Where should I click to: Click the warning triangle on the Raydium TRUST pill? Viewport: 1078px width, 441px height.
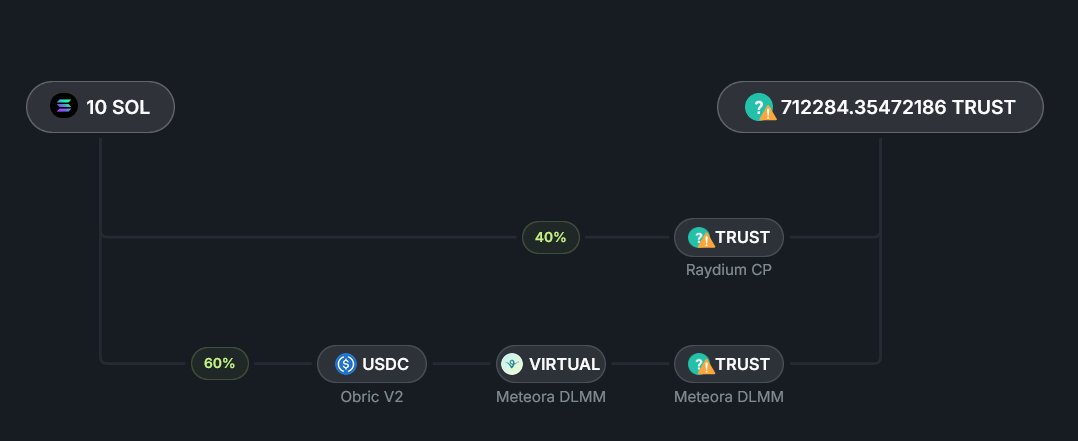(x=706, y=241)
